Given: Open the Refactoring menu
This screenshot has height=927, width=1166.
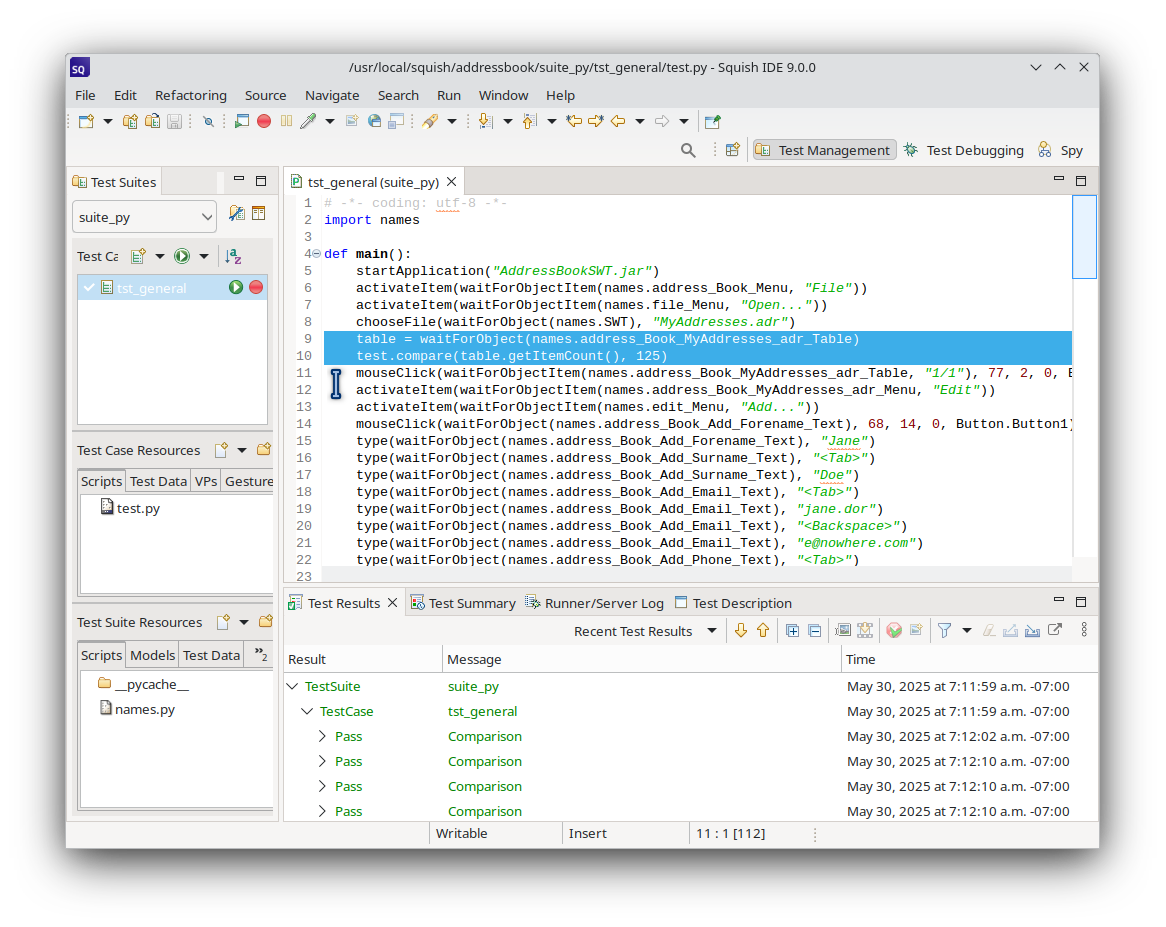Looking at the screenshot, I should (190, 95).
